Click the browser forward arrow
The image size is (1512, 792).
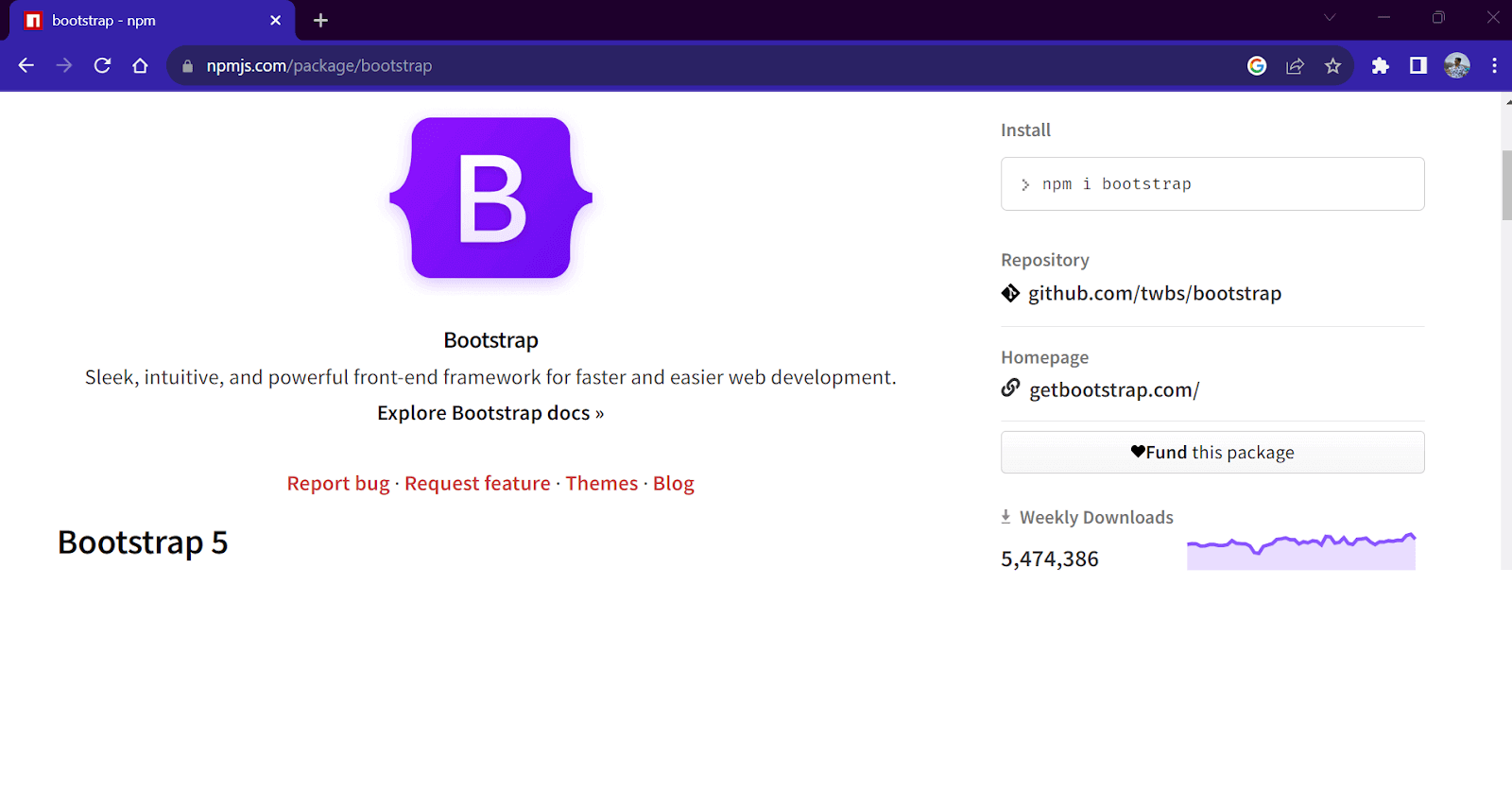pos(64,65)
